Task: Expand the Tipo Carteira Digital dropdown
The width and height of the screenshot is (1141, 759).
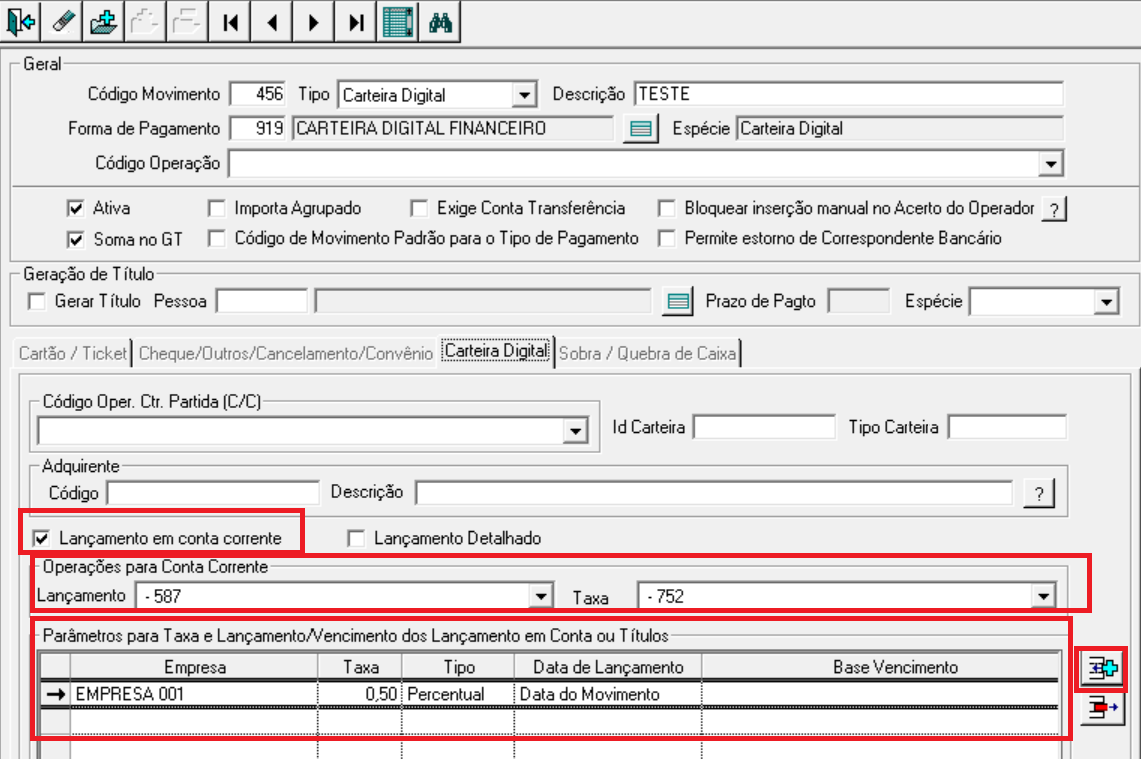Action: pos(524,95)
